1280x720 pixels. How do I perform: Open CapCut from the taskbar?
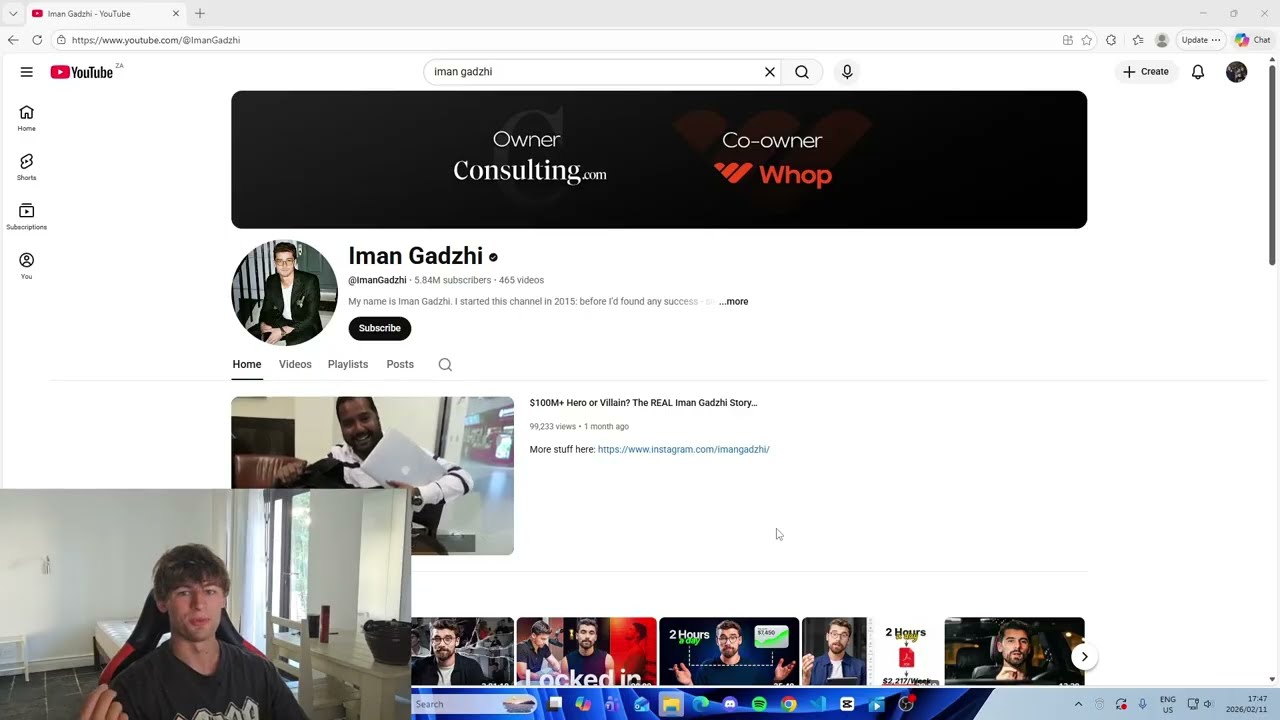click(x=847, y=705)
